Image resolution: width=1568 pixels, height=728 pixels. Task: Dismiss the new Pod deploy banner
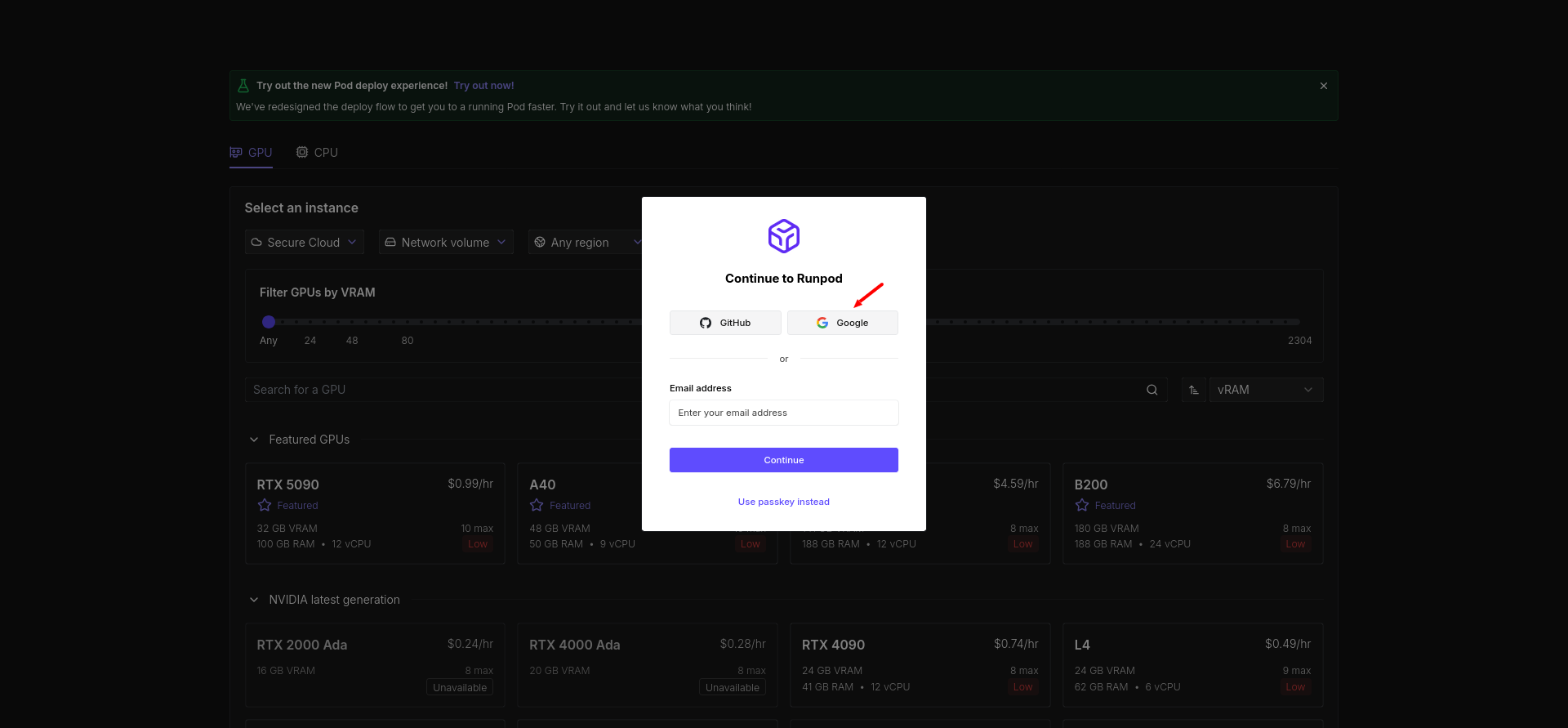pyautogui.click(x=1324, y=86)
